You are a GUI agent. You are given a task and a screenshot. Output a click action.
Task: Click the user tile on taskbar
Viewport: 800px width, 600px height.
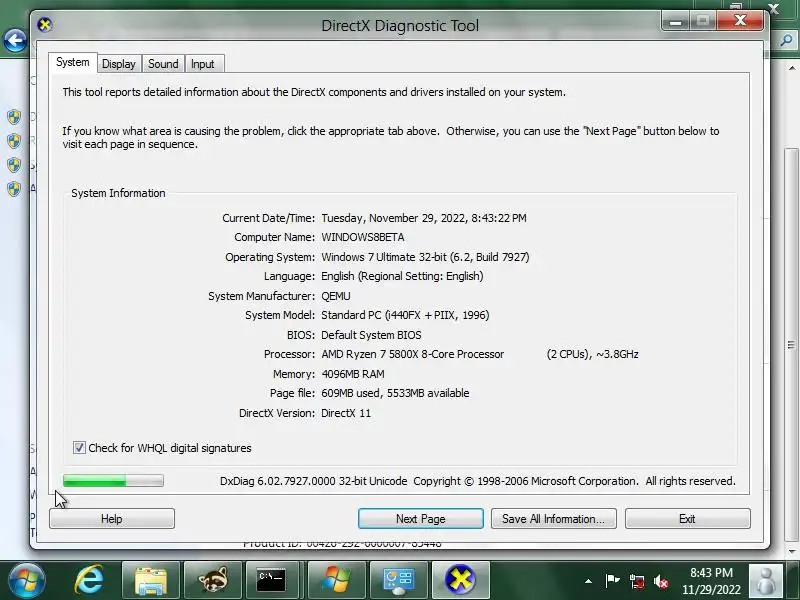tap(765, 581)
